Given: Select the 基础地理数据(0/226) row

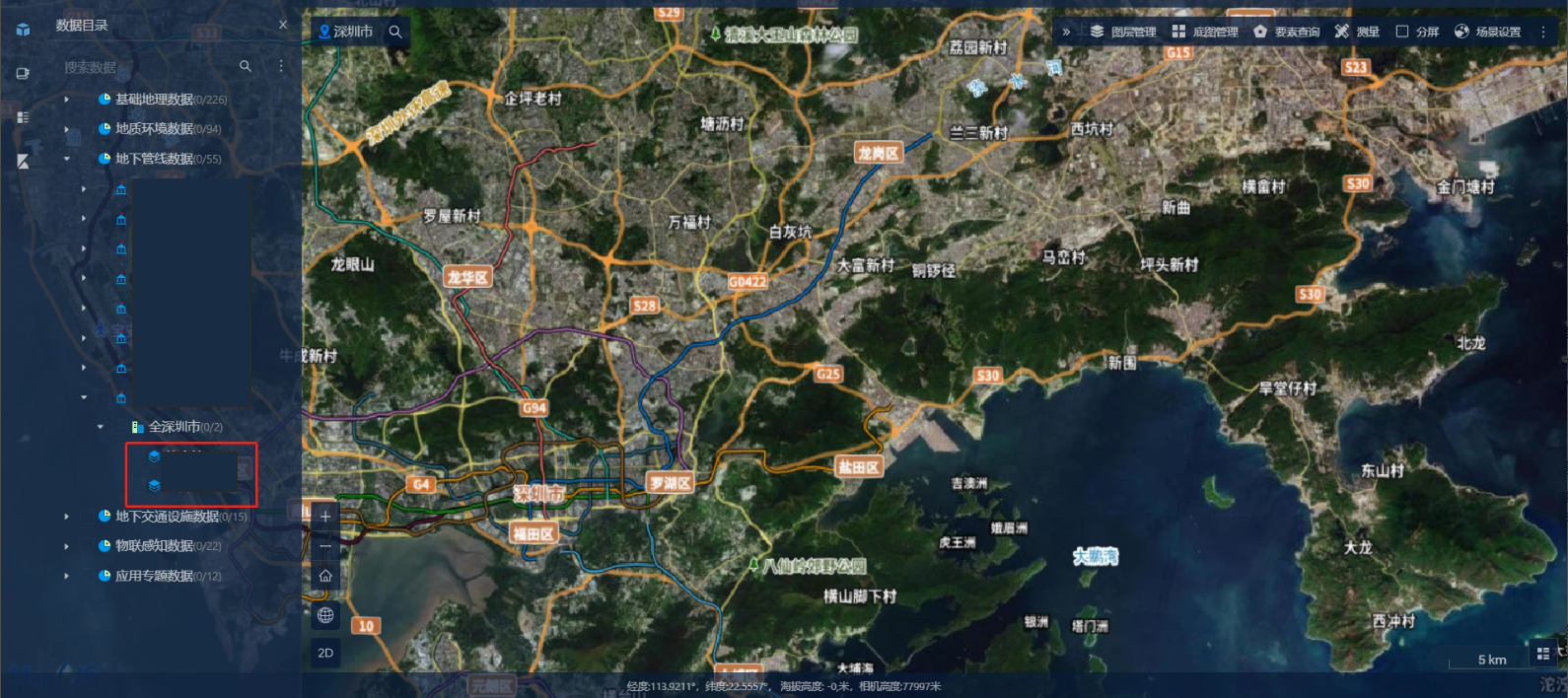Looking at the screenshot, I should tap(163, 100).
